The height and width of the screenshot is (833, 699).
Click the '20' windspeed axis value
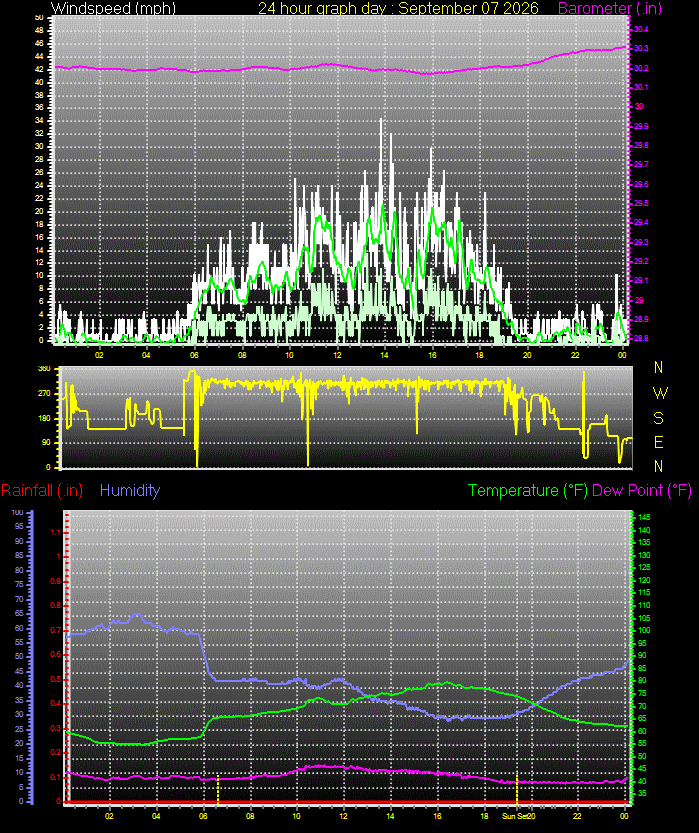(39, 211)
